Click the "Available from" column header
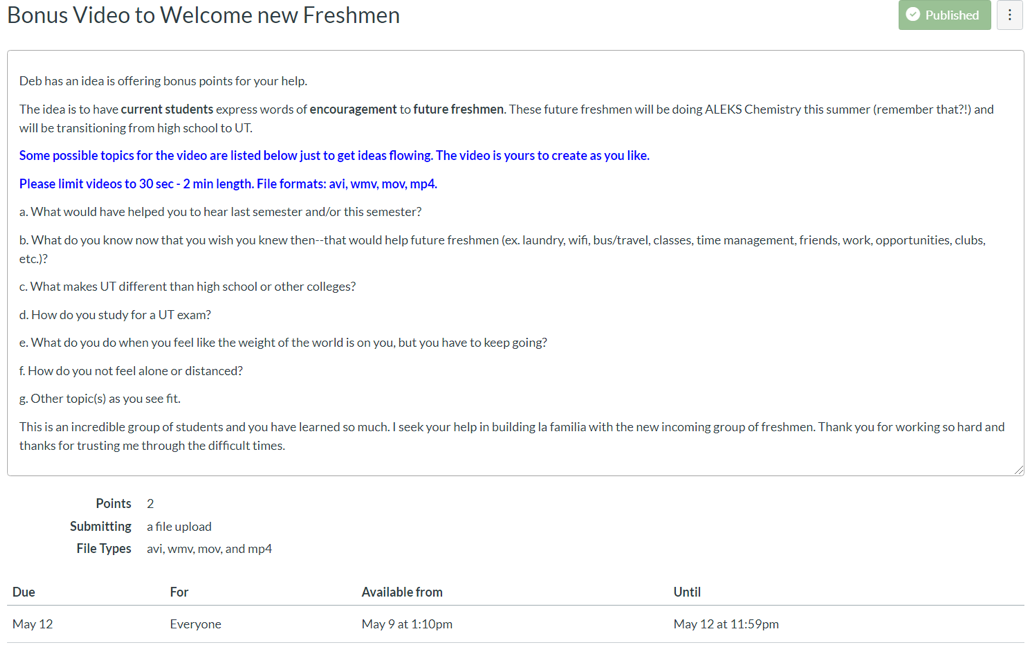 pos(402,592)
